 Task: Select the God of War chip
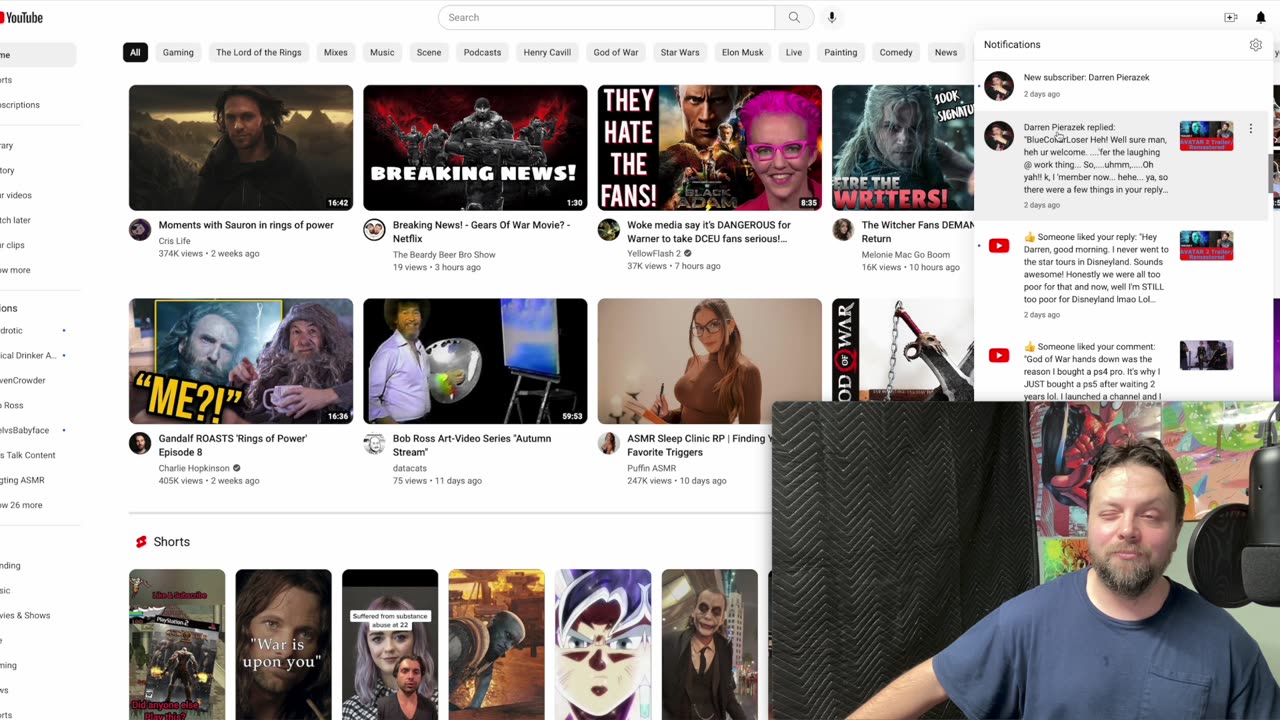click(x=616, y=52)
